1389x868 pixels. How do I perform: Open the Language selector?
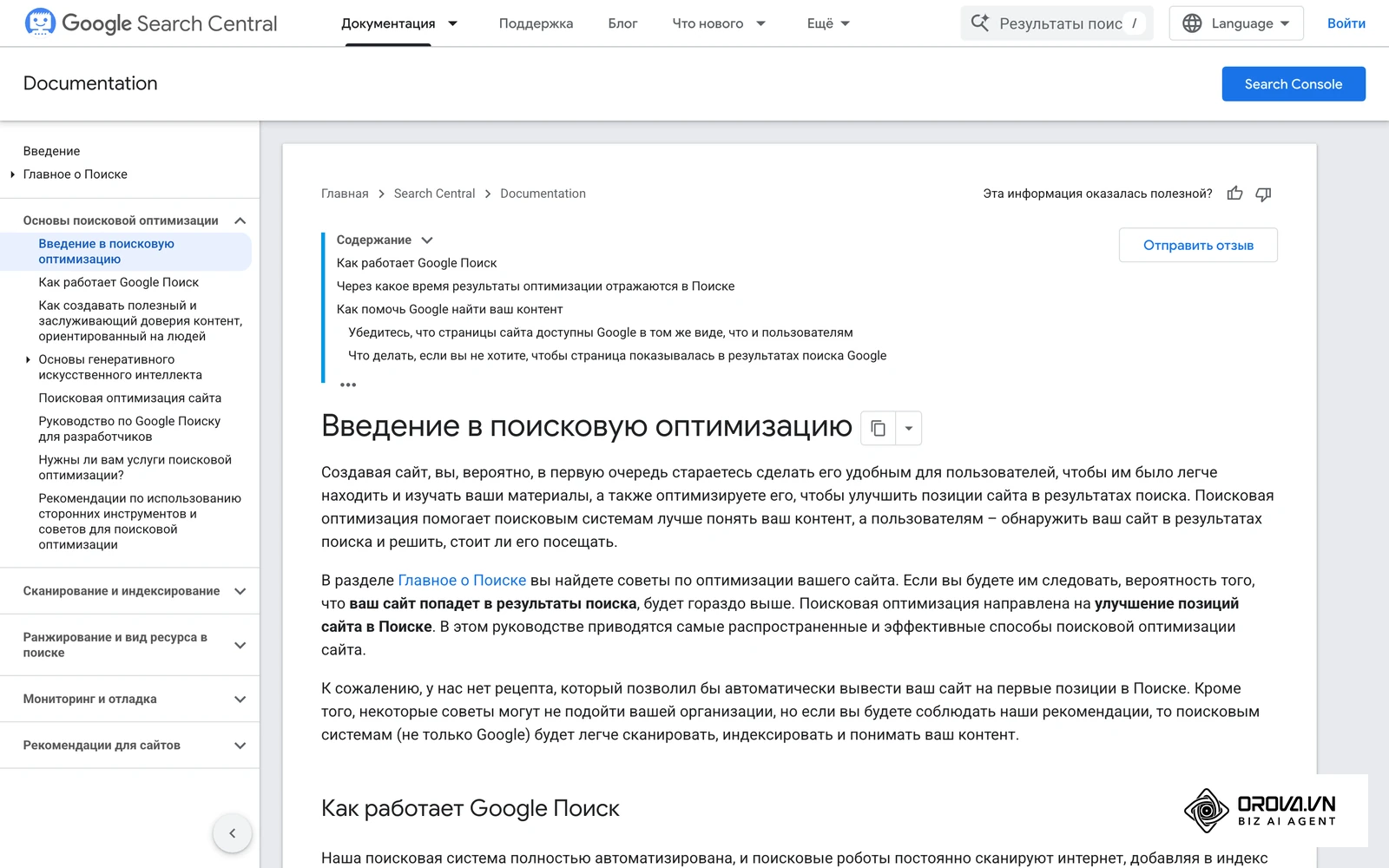click(x=1236, y=23)
